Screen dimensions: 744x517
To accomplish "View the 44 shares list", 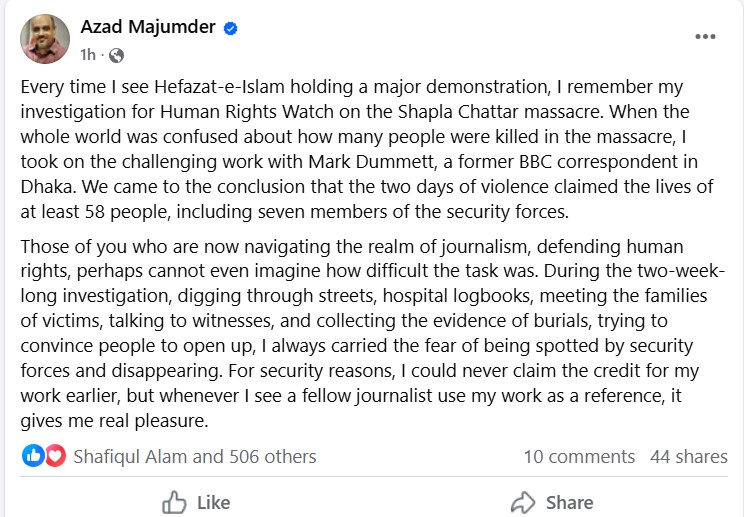I will [688, 456].
